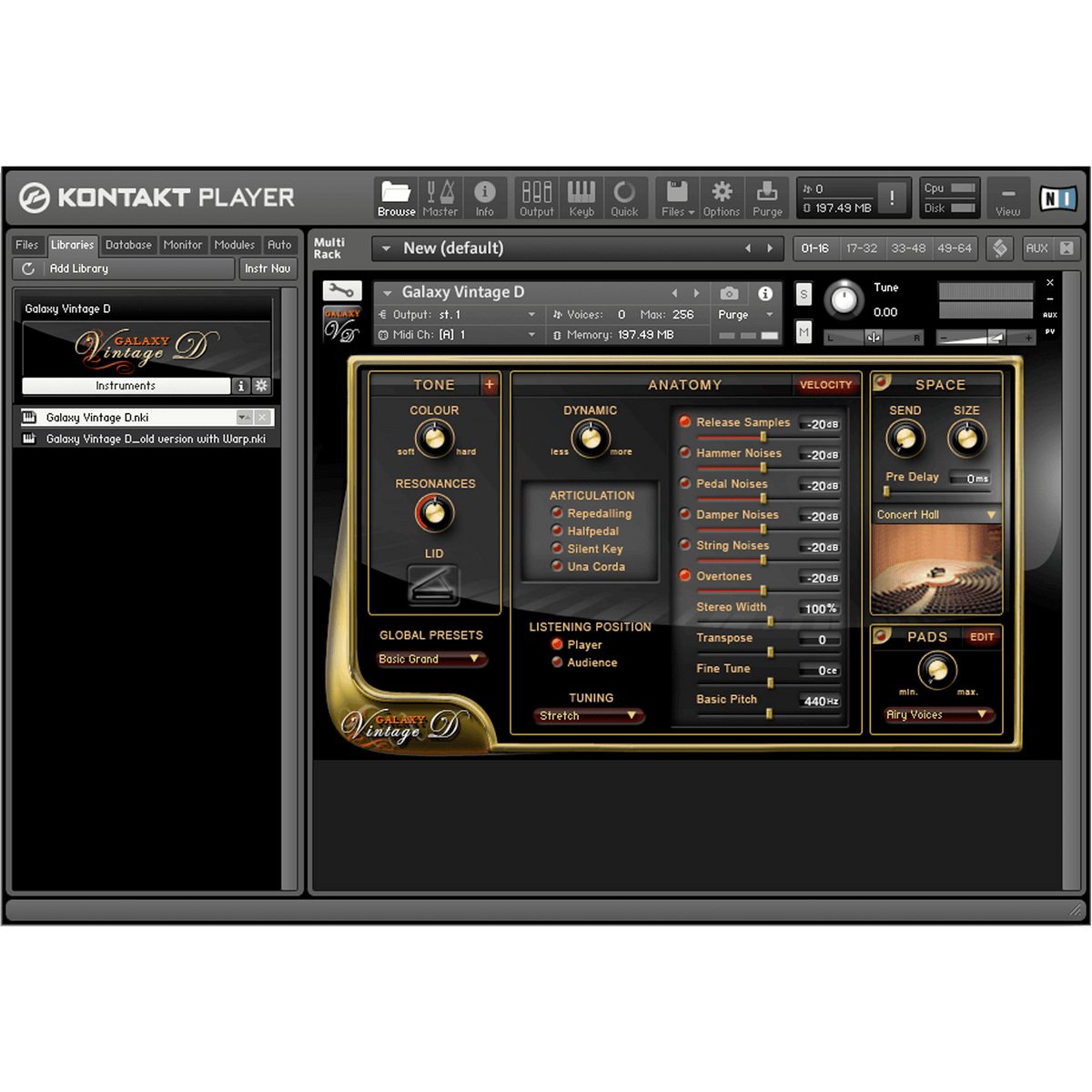1092x1092 pixels.
Task: Show rack channels 01-16
Action: (815, 248)
